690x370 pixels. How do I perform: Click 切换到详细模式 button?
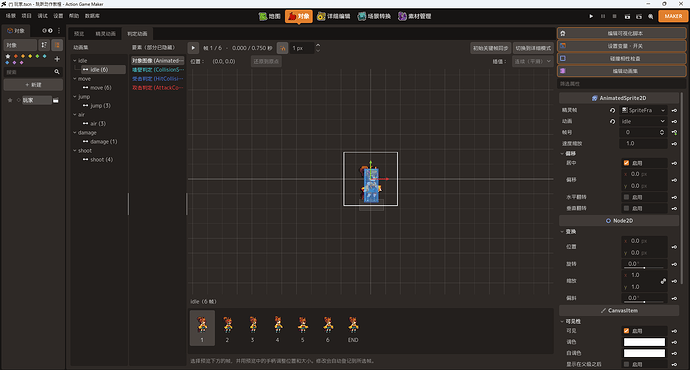point(533,48)
